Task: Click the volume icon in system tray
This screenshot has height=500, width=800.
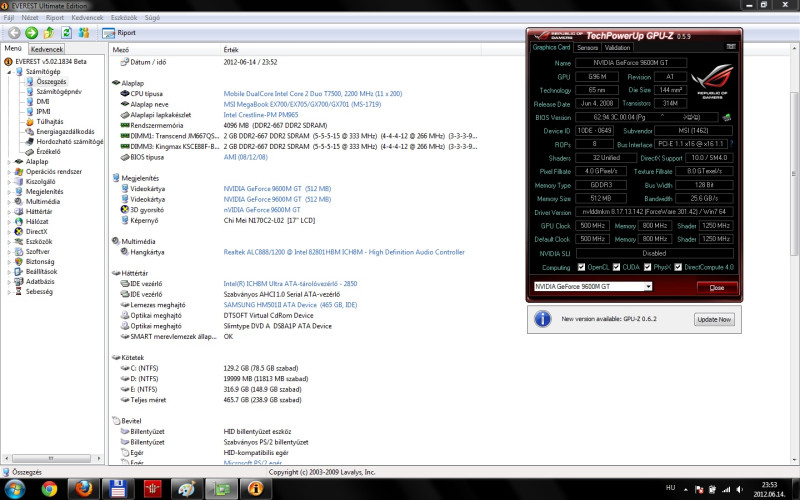Action: tap(740, 490)
